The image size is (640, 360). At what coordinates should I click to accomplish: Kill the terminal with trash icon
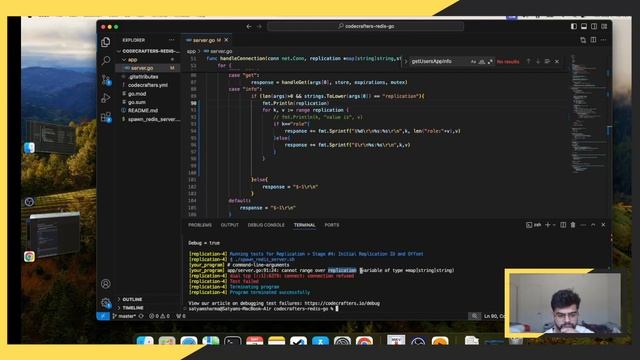573,225
